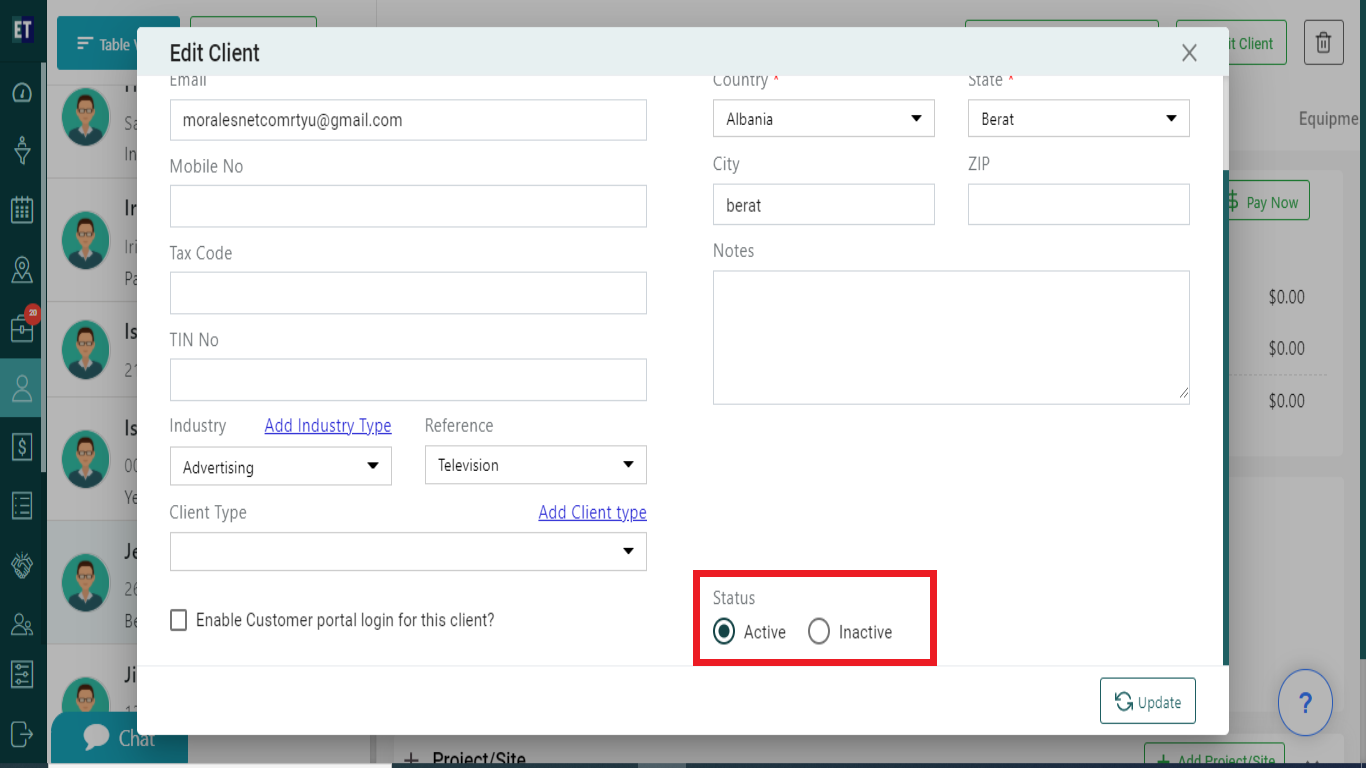Open the dashboard gauge icon in sidebar

click(x=22, y=93)
